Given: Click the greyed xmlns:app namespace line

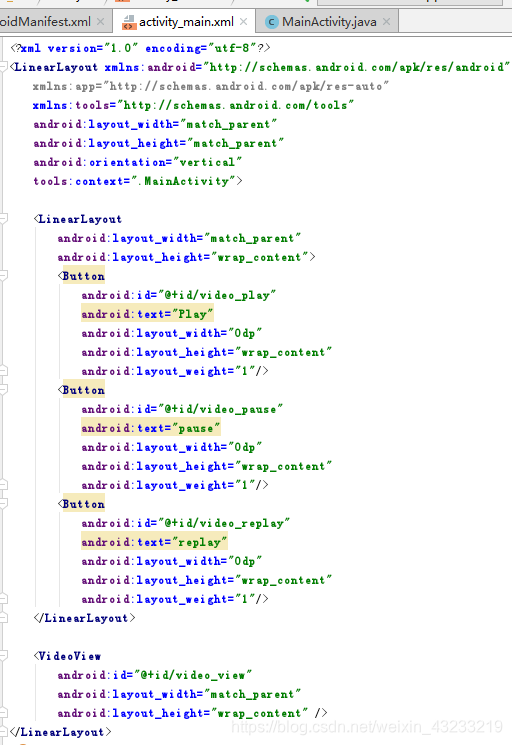Looking at the screenshot, I should coord(211,86).
